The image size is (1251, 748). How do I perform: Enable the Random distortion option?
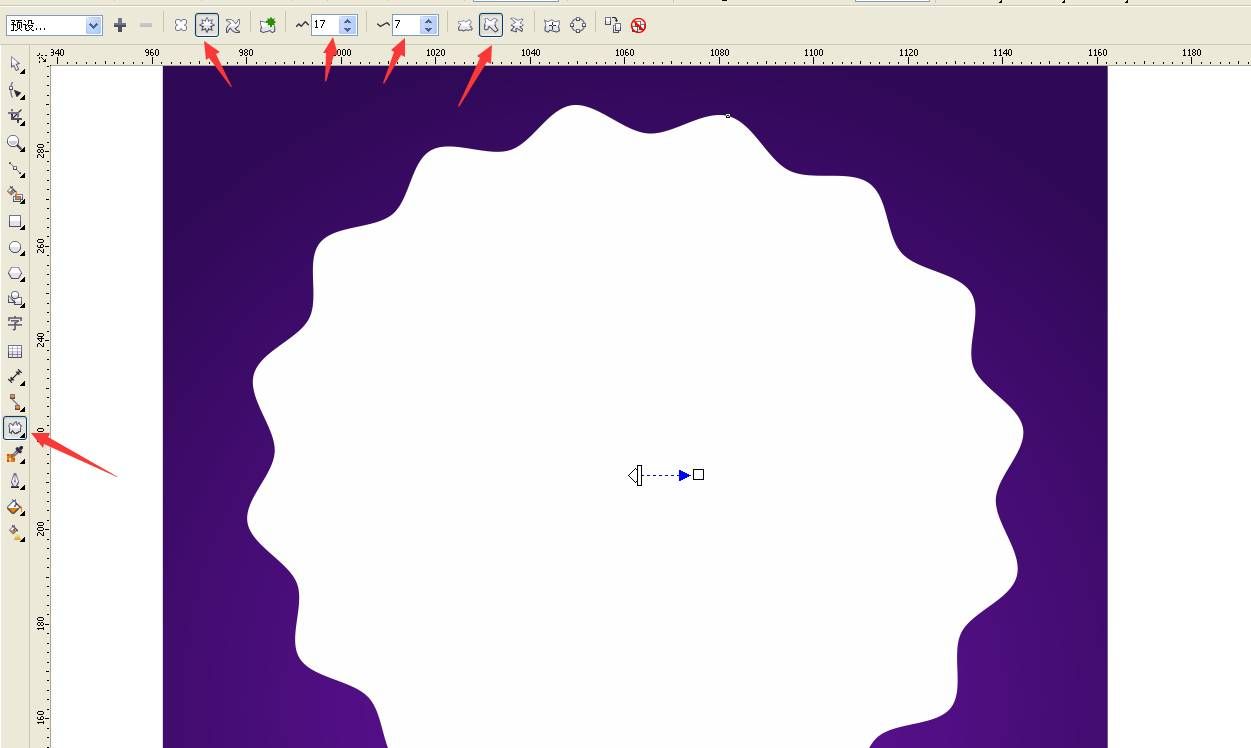[x=465, y=25]
